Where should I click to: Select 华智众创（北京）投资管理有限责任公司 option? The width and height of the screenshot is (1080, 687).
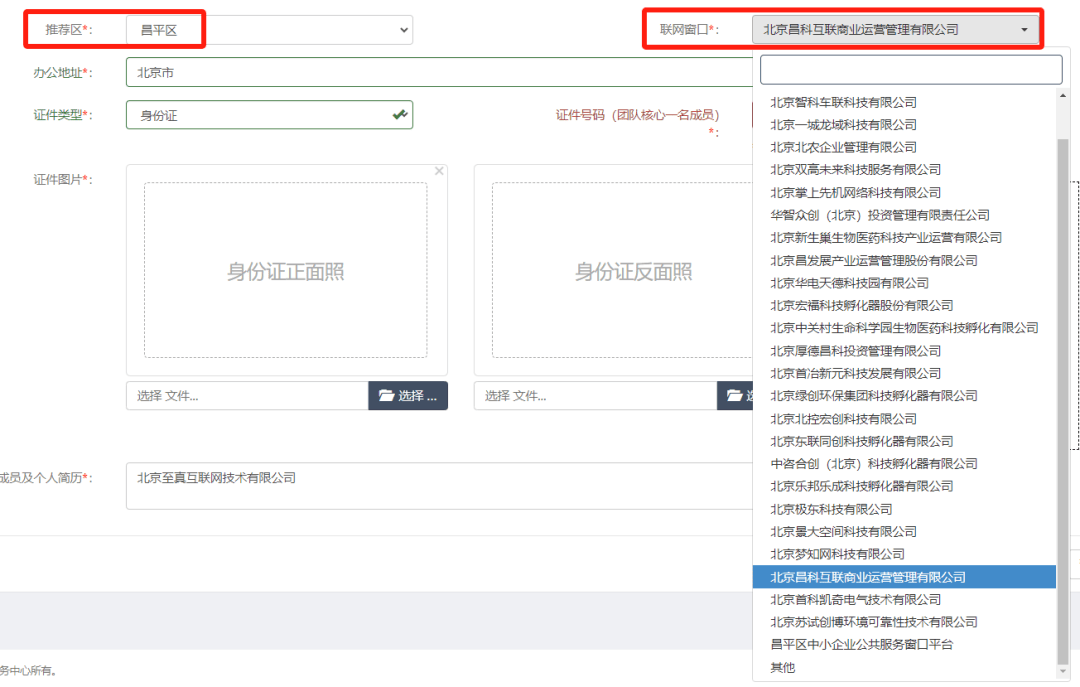tap(904, 215)
